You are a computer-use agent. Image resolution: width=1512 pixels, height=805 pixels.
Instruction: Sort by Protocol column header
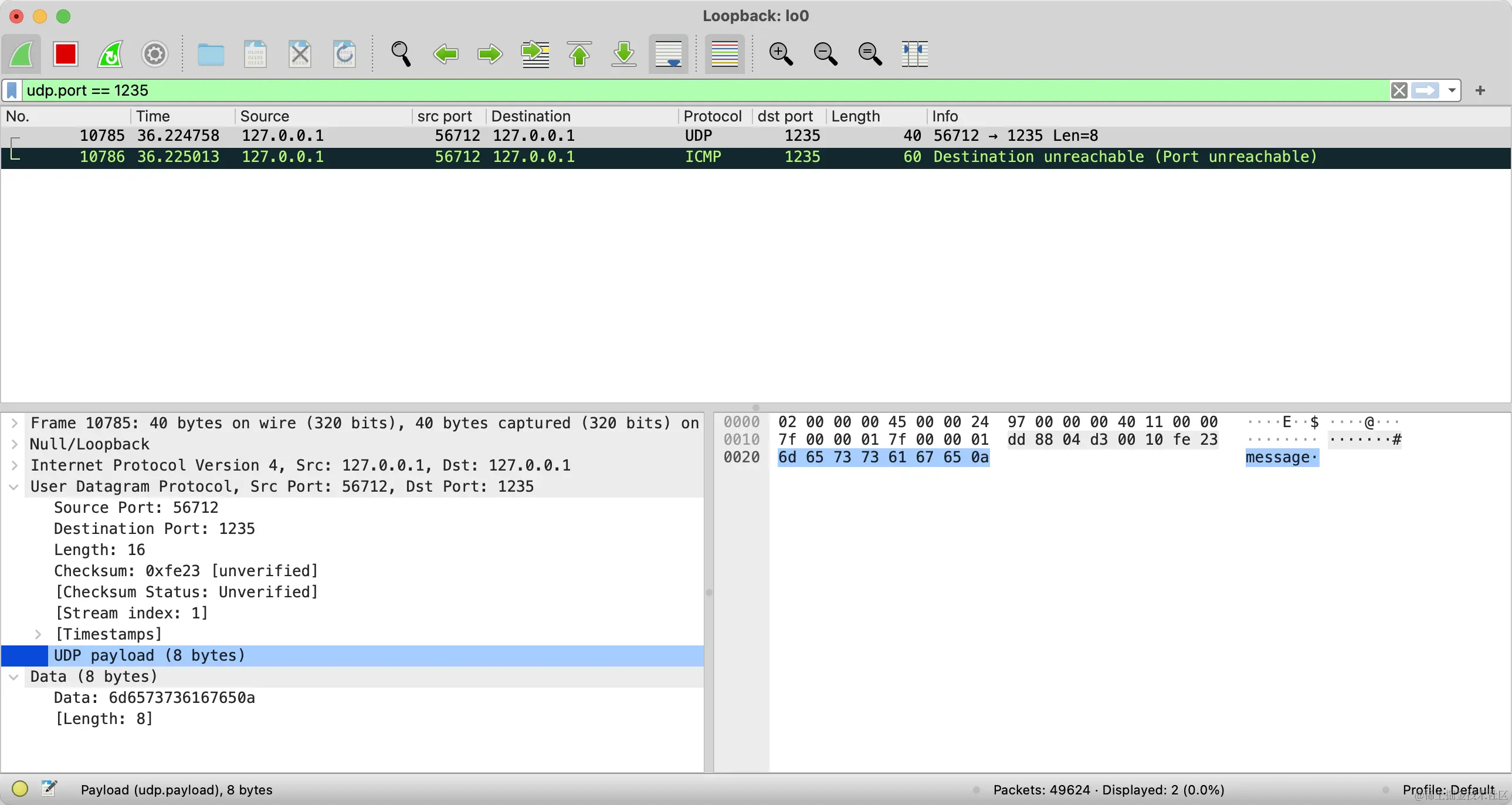716,116
